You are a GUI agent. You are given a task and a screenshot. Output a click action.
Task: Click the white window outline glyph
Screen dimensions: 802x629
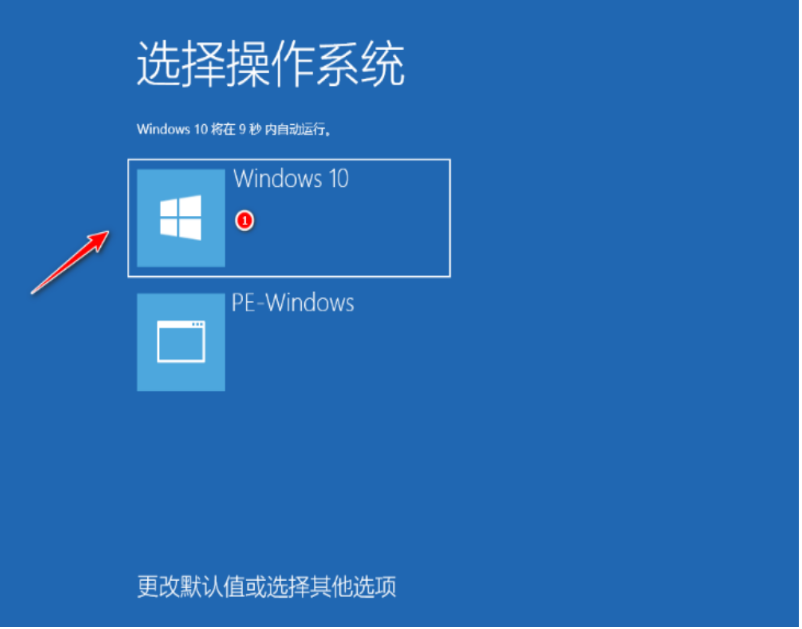181,342
